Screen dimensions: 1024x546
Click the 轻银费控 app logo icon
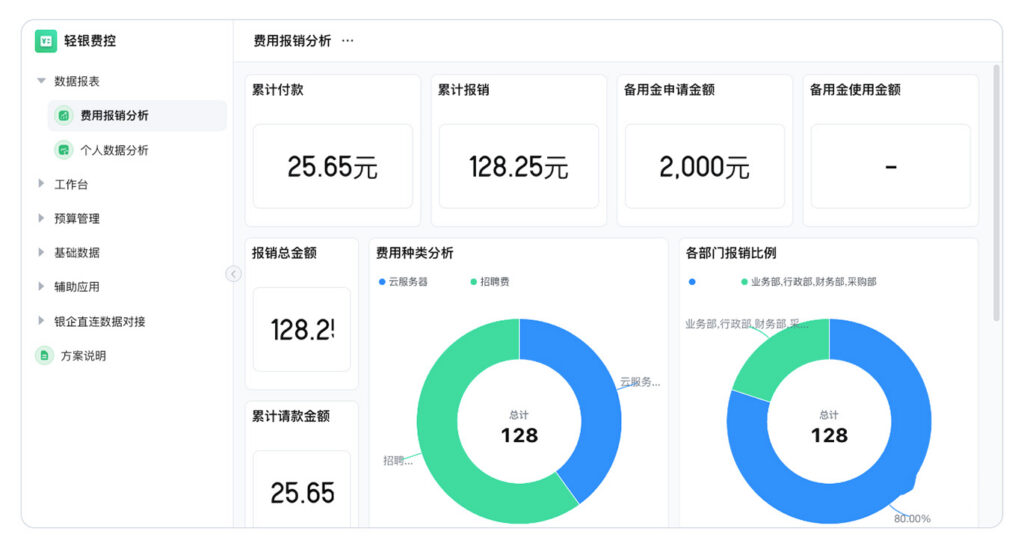pos(46,41)
